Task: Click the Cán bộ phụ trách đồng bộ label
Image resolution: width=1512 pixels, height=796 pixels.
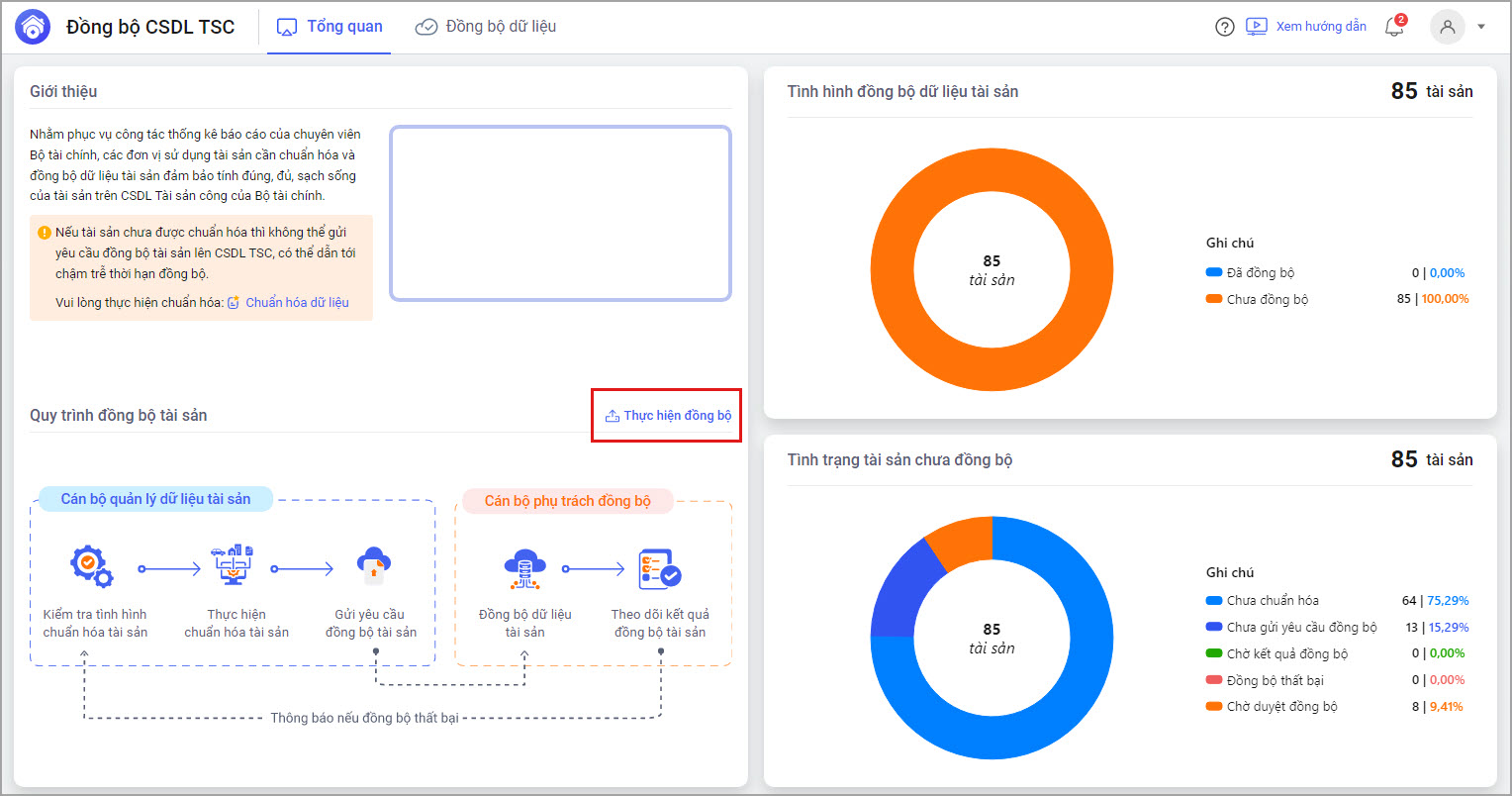Action: (x=568, y=501)
